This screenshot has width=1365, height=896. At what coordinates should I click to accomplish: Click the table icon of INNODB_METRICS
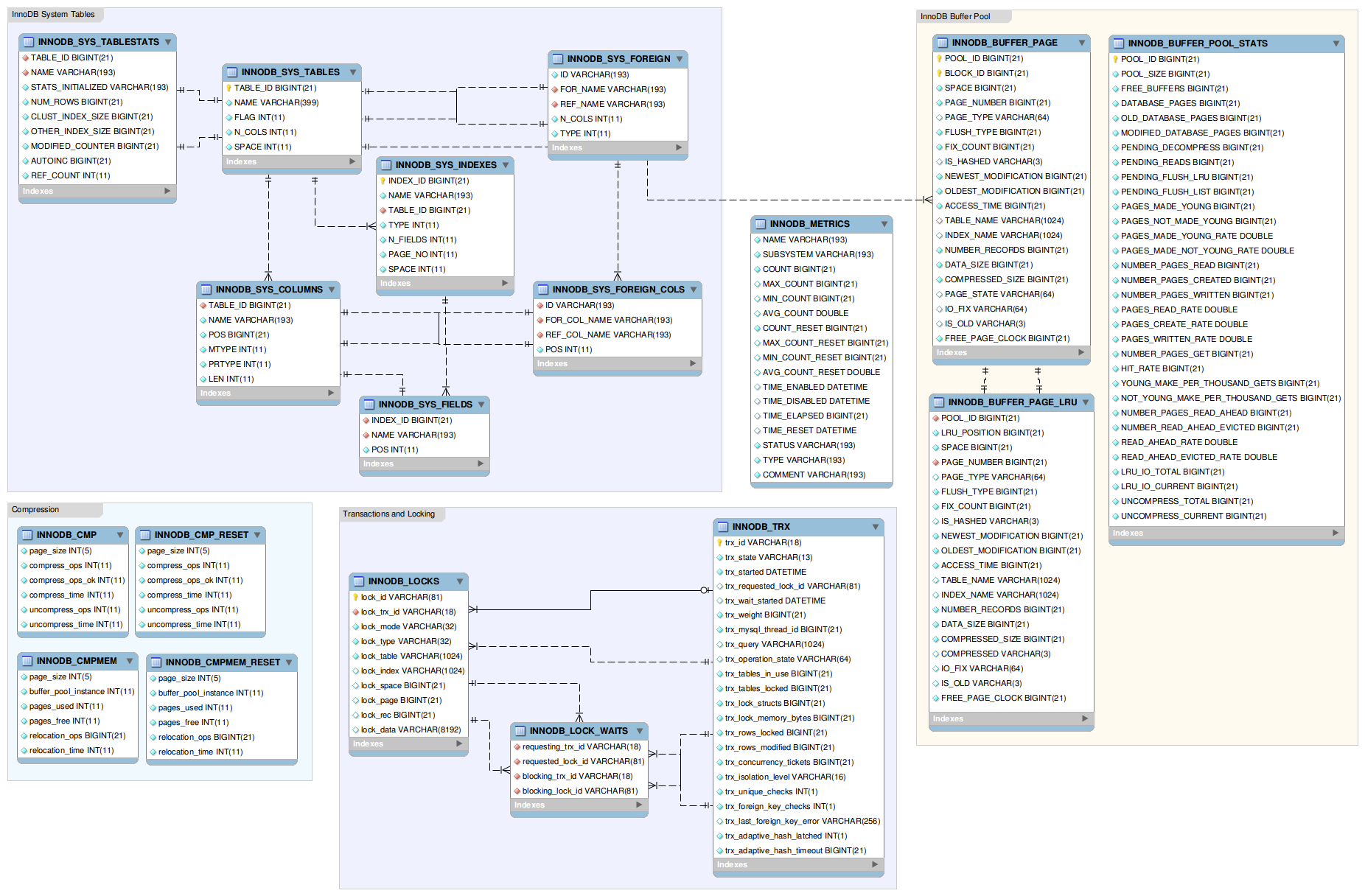tap(761, 224)
